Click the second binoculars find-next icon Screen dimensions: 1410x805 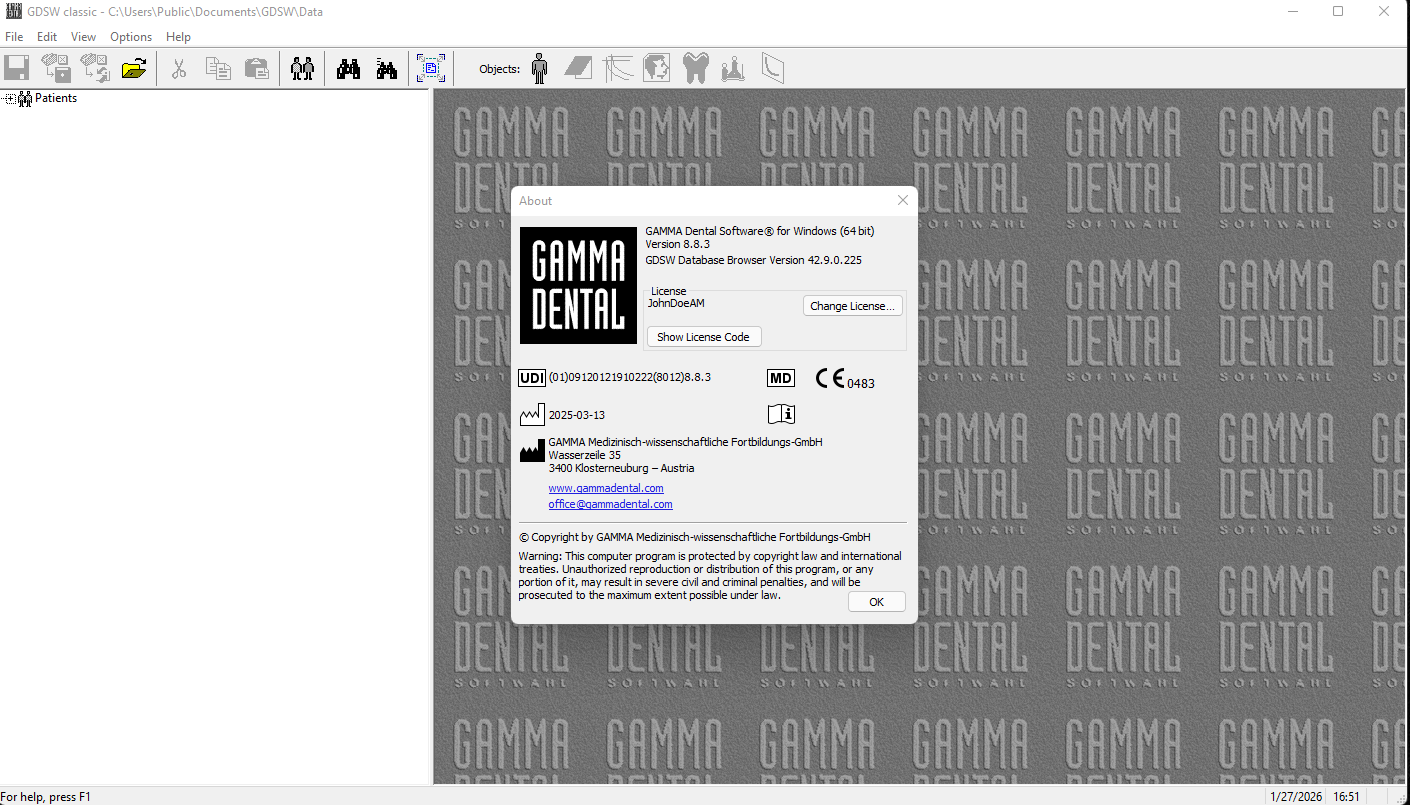pyautogui.click(x=387, y=68)
